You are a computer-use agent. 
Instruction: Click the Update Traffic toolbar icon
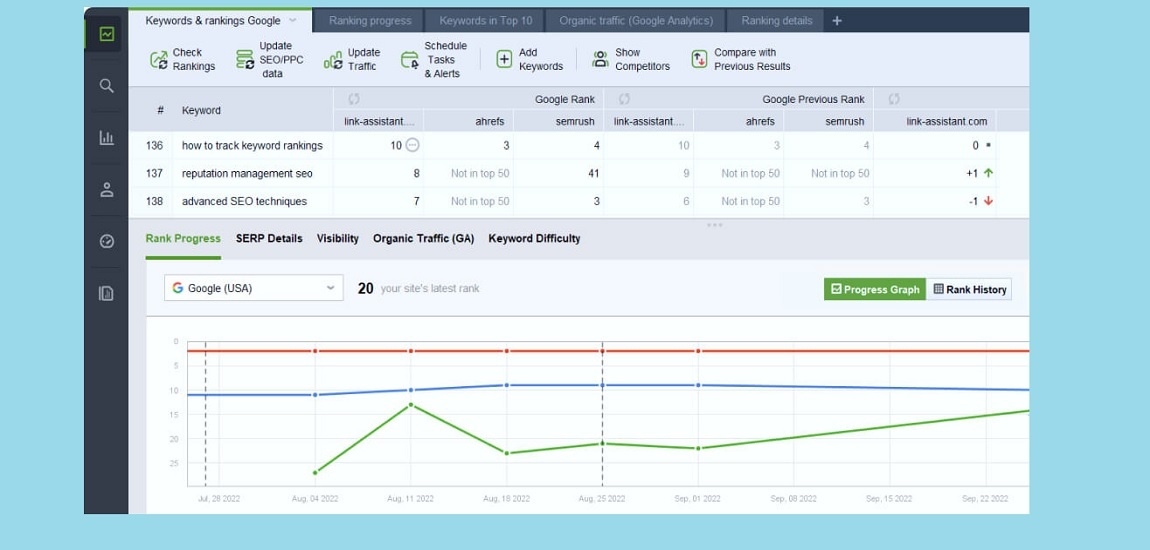[333, 60]
